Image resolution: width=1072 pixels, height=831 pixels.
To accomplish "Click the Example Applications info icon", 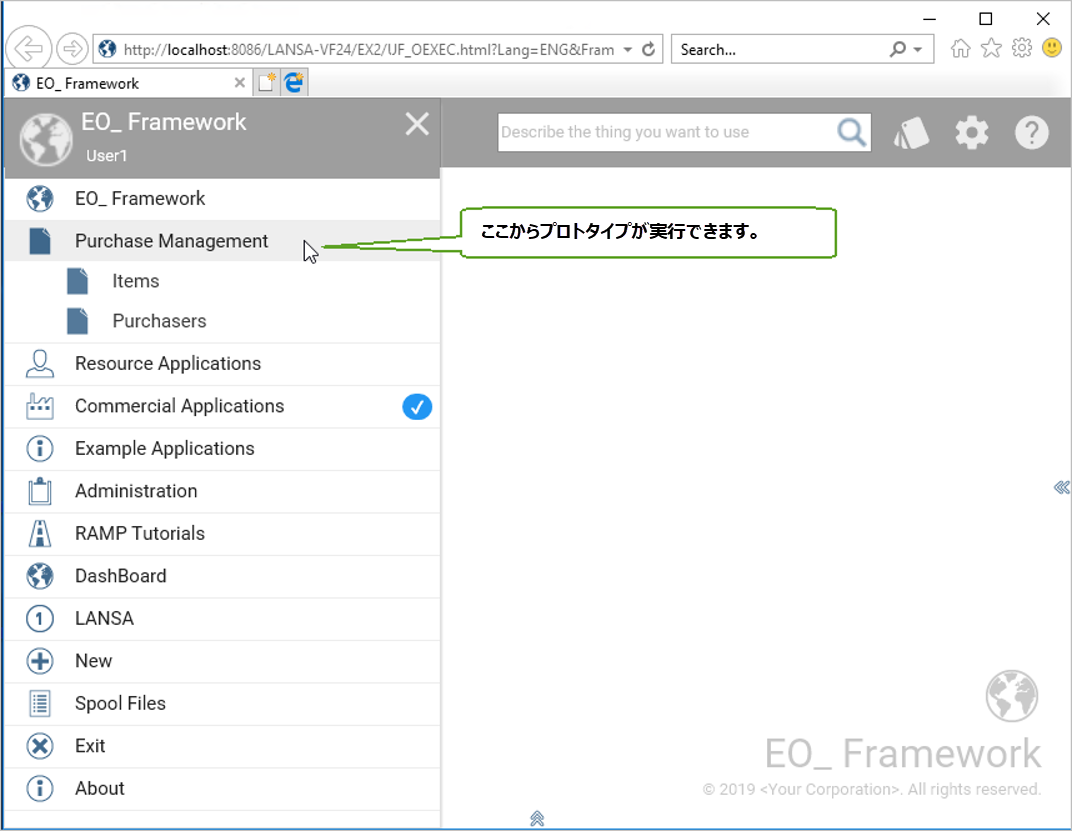I will pyautogui.click(x=40, y=449).
